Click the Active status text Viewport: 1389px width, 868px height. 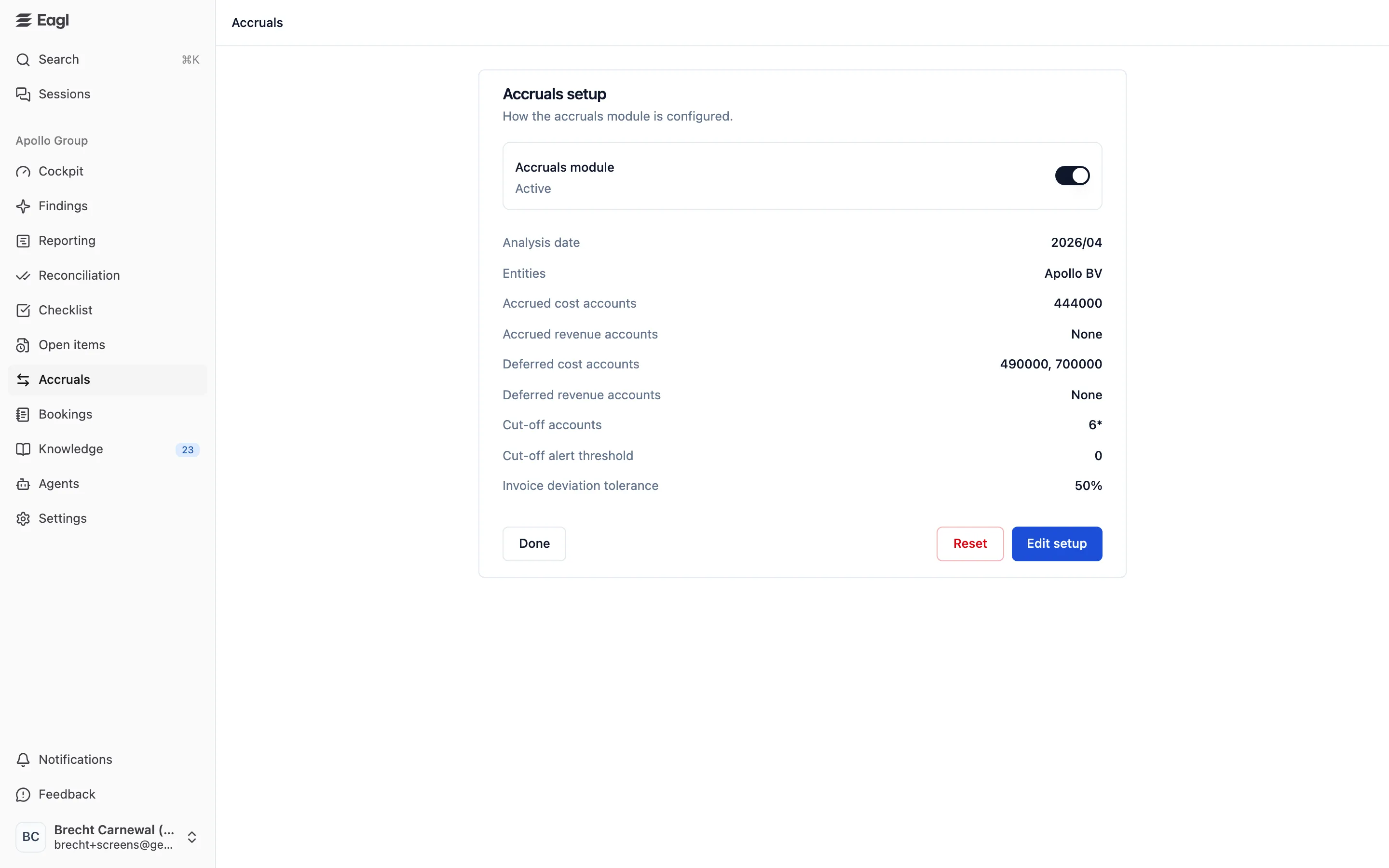click(532, 189)
